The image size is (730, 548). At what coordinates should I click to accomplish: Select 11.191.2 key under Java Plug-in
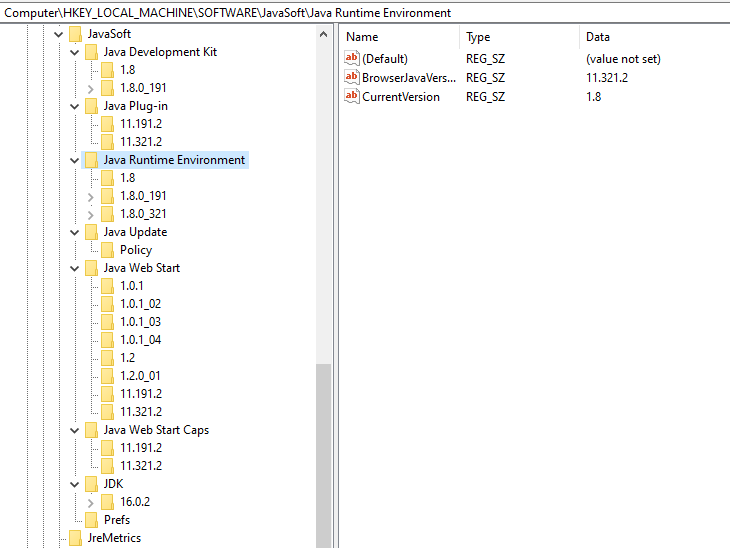141,124
